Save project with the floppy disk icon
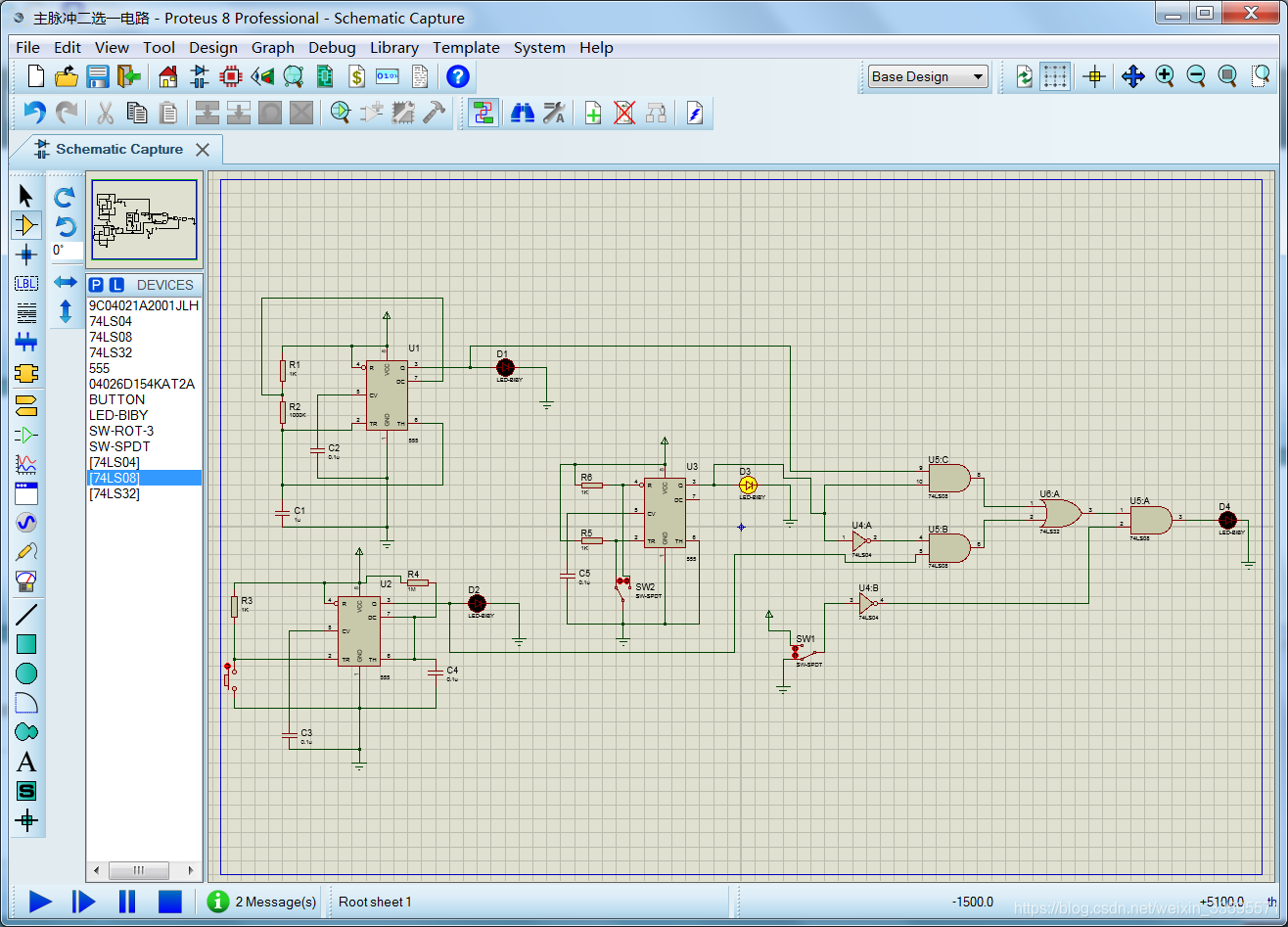The width and height of the screenshot is (1288, 927). 98,76
